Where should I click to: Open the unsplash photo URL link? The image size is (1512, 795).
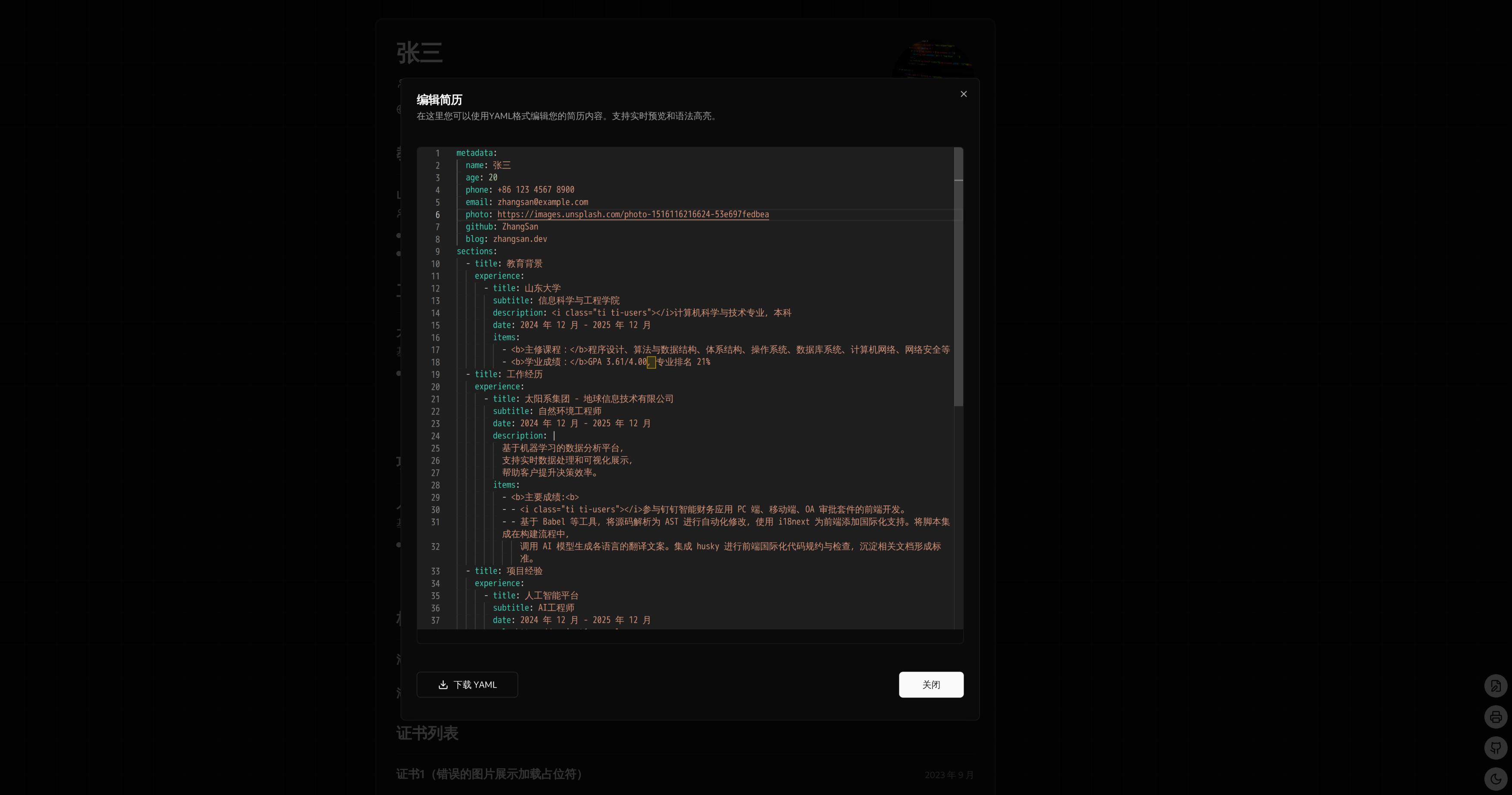coord(633,214)
